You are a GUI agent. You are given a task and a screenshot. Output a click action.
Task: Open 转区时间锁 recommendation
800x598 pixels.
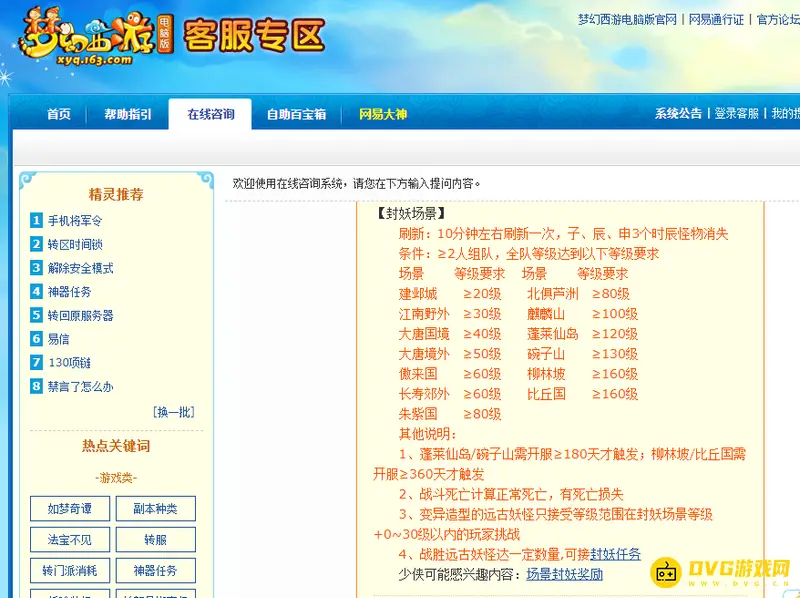(75, 244)
